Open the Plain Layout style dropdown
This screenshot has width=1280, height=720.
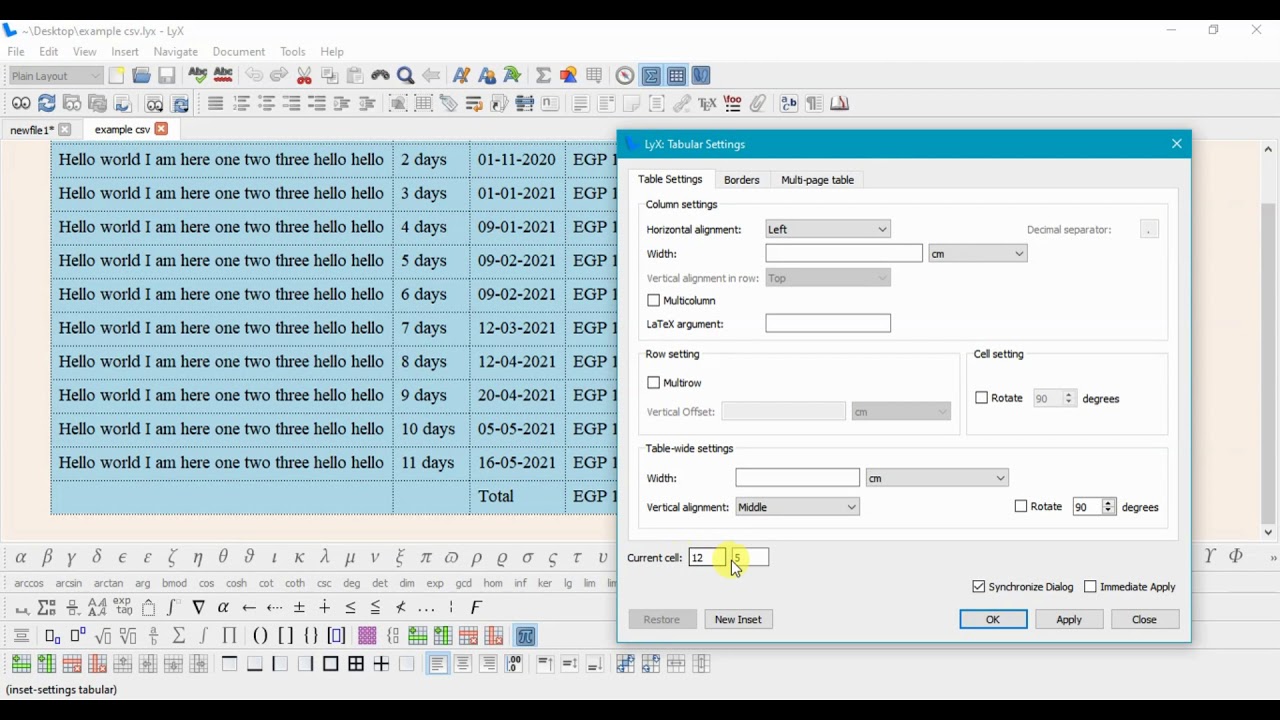click(x=56, y=76)
